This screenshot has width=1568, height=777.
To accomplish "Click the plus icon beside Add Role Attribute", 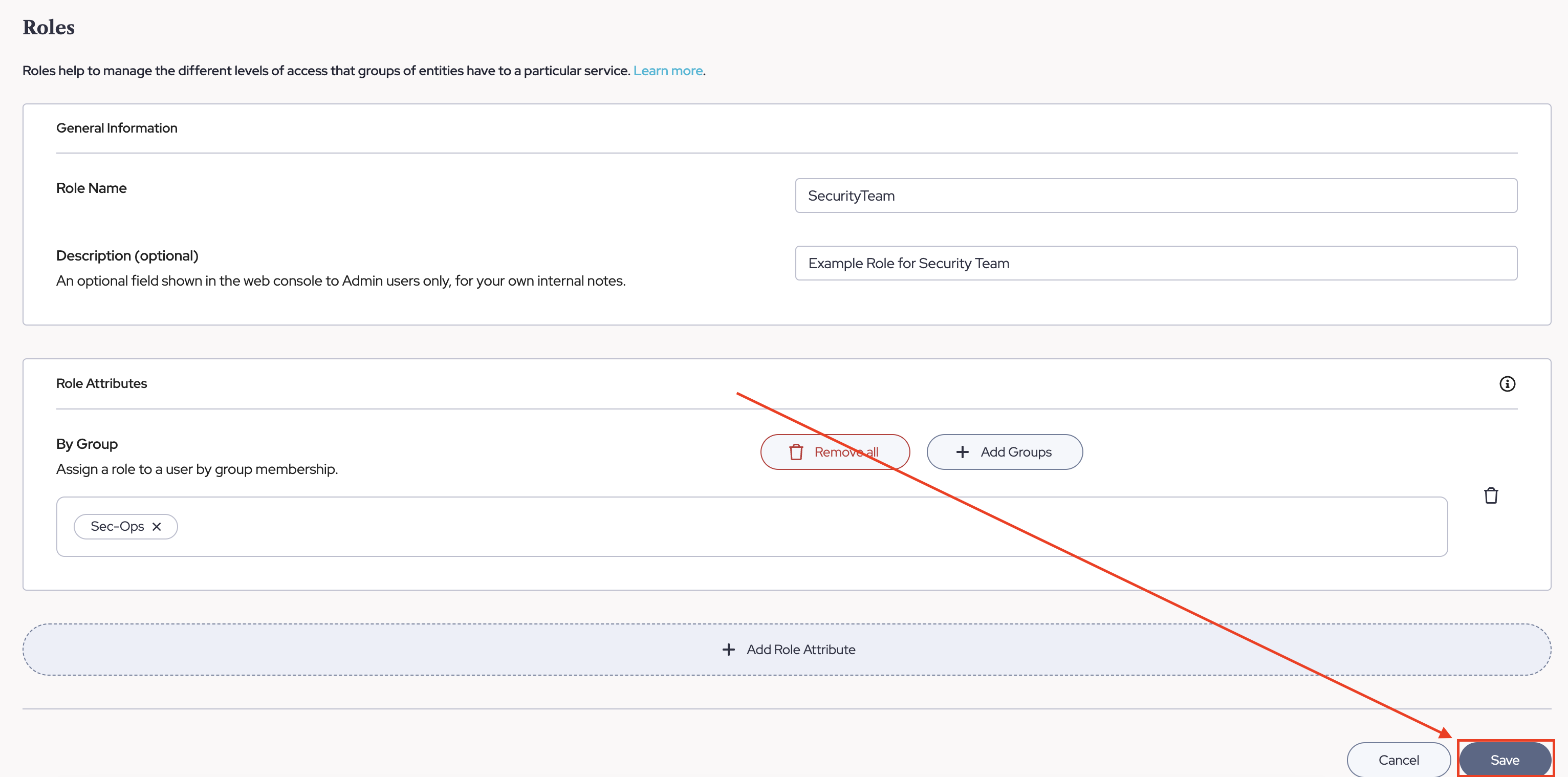I will click(728, 650).
